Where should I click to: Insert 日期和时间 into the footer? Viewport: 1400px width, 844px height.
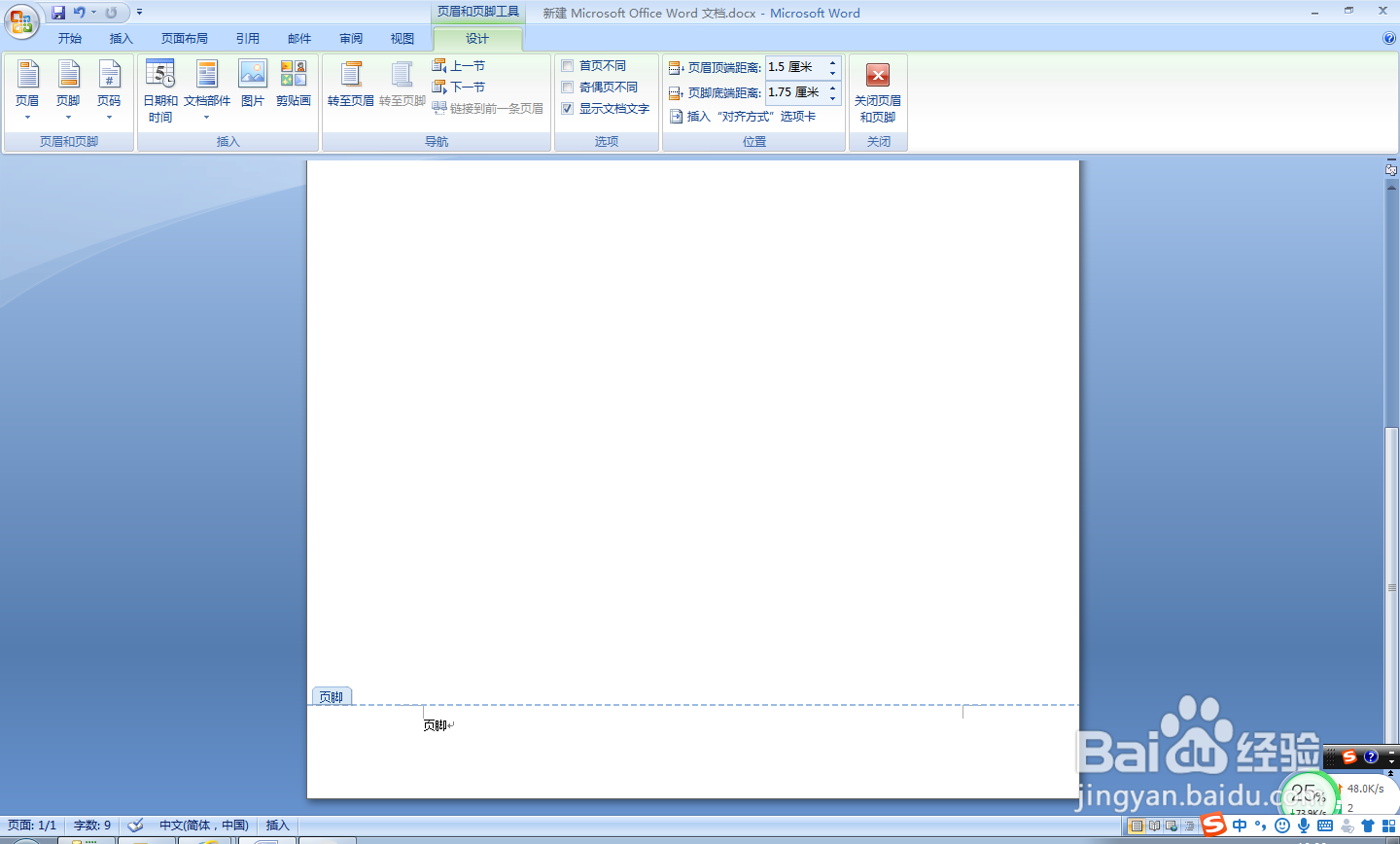[160, 91]
